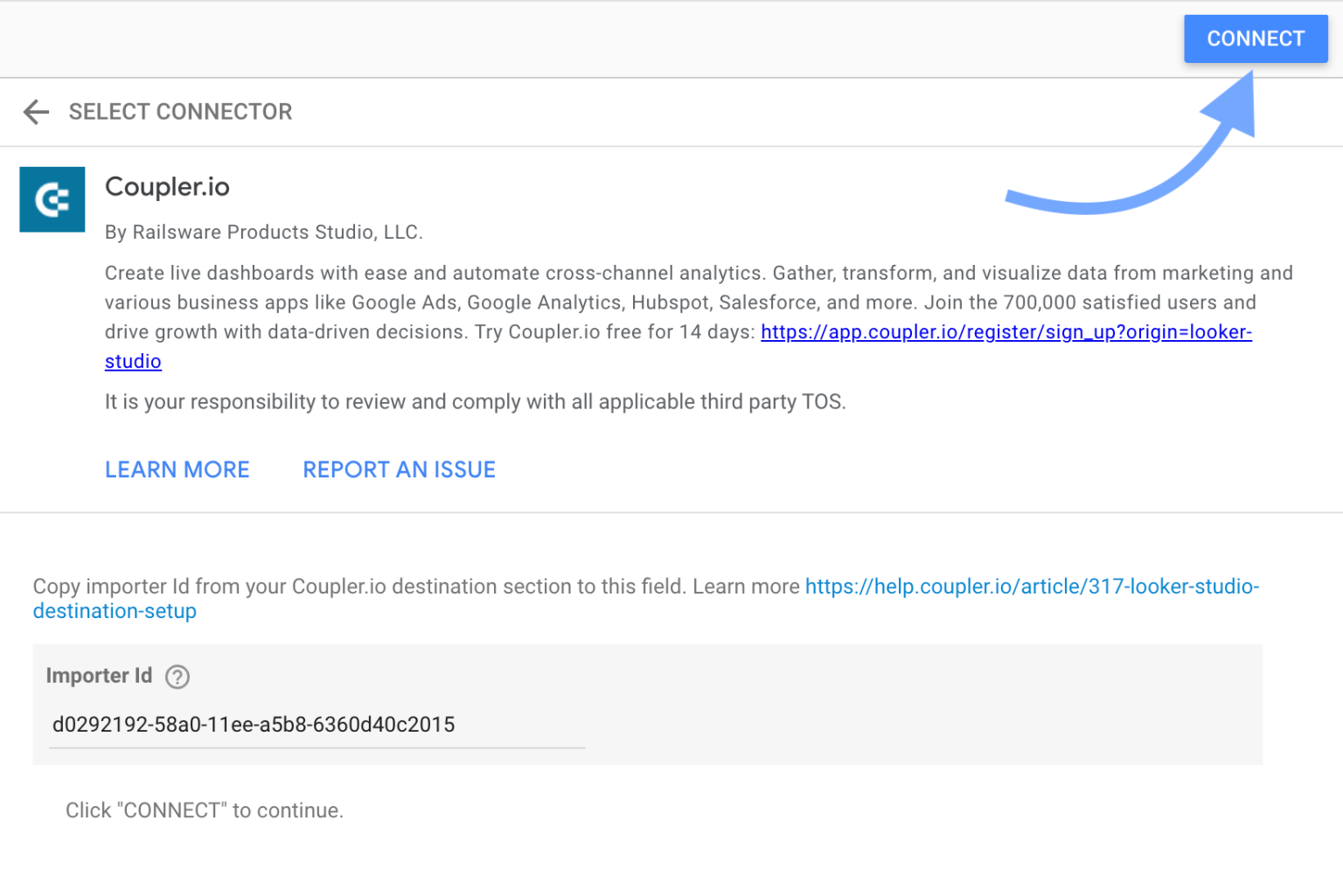
Task: Click the Coupler.io title text
Action: (167, 186)
